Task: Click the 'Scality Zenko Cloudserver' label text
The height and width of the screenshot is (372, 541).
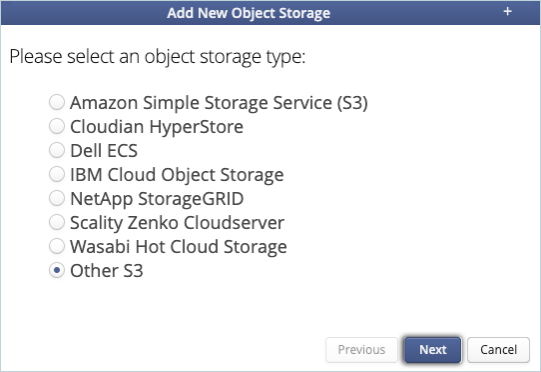Action: coord(177,223)
